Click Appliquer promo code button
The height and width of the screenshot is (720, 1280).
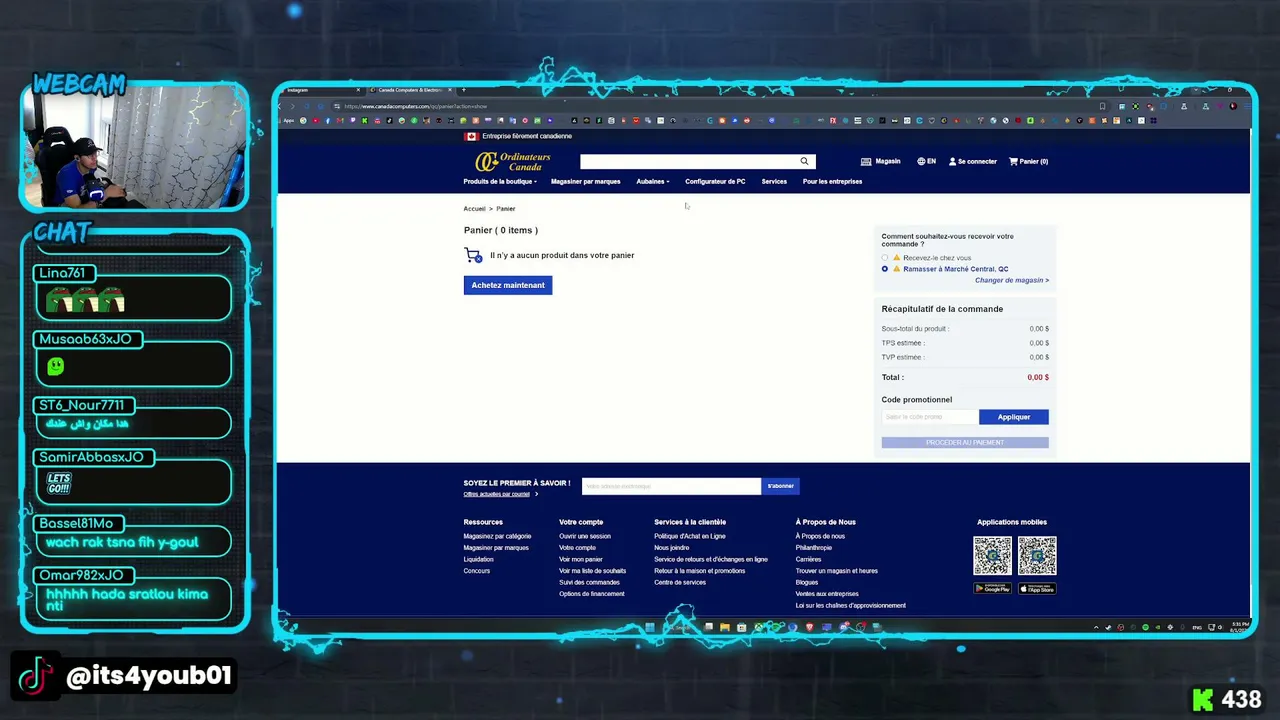[1014, 417]
